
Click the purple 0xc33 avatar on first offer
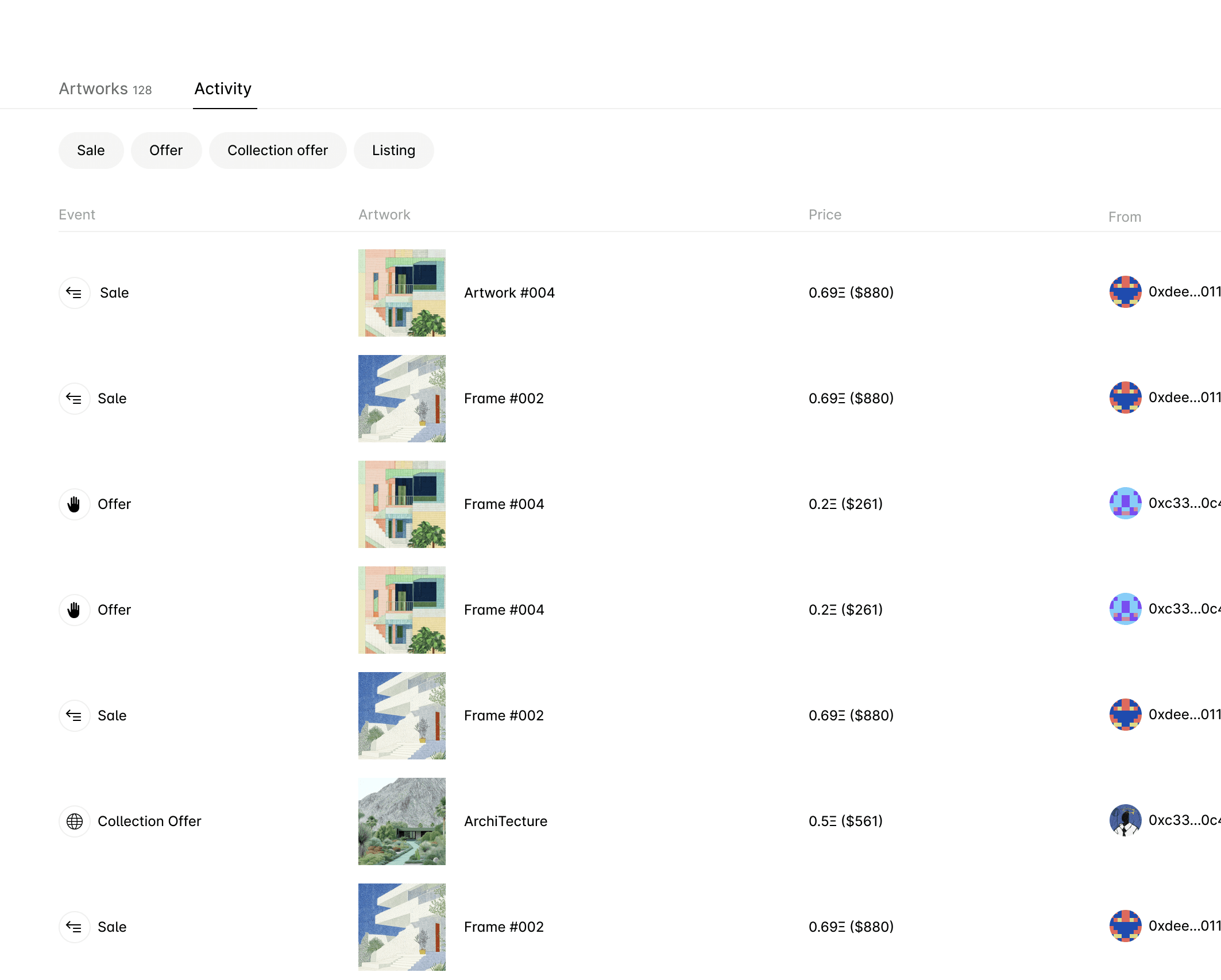pyautogui.click(x=1125, y=503)
